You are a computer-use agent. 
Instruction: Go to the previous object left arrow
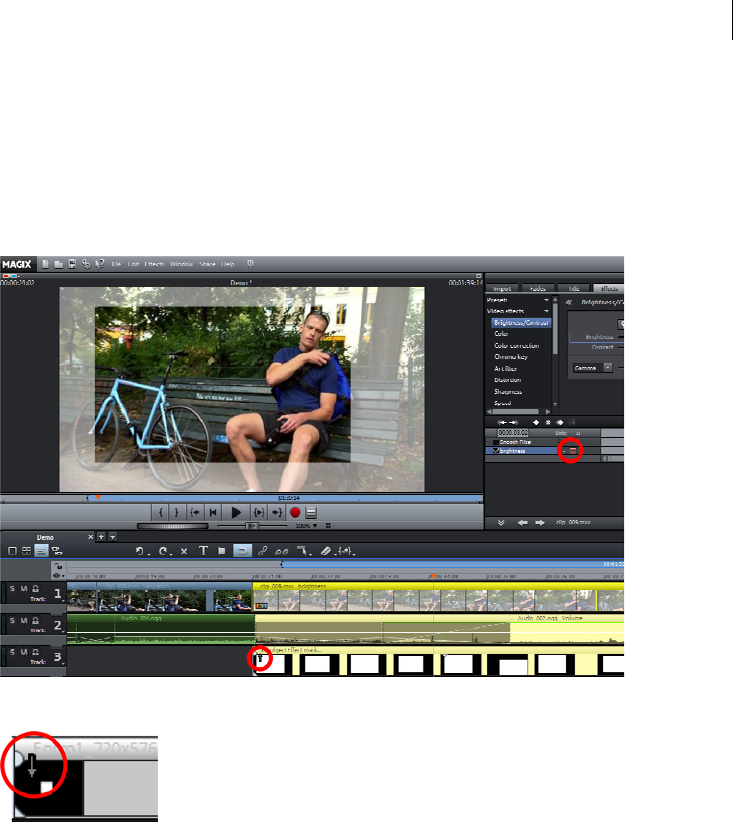click(522, 523)
